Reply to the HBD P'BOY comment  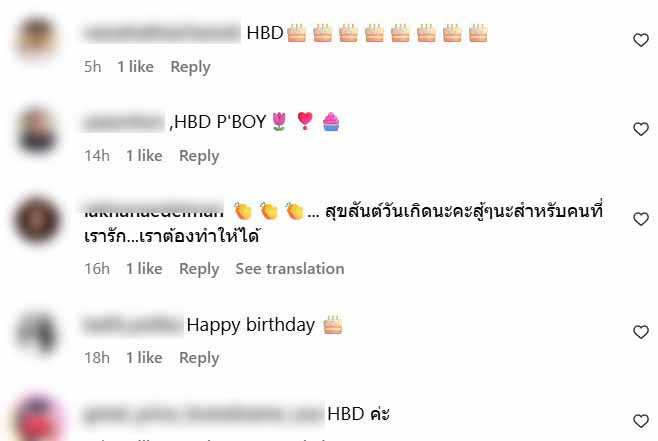199,156
